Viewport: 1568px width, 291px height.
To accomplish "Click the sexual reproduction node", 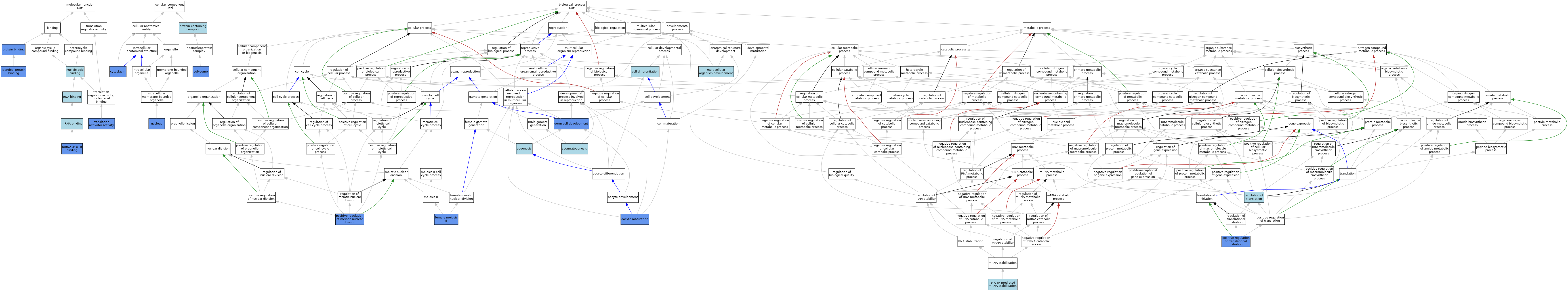I will point(465,72).
